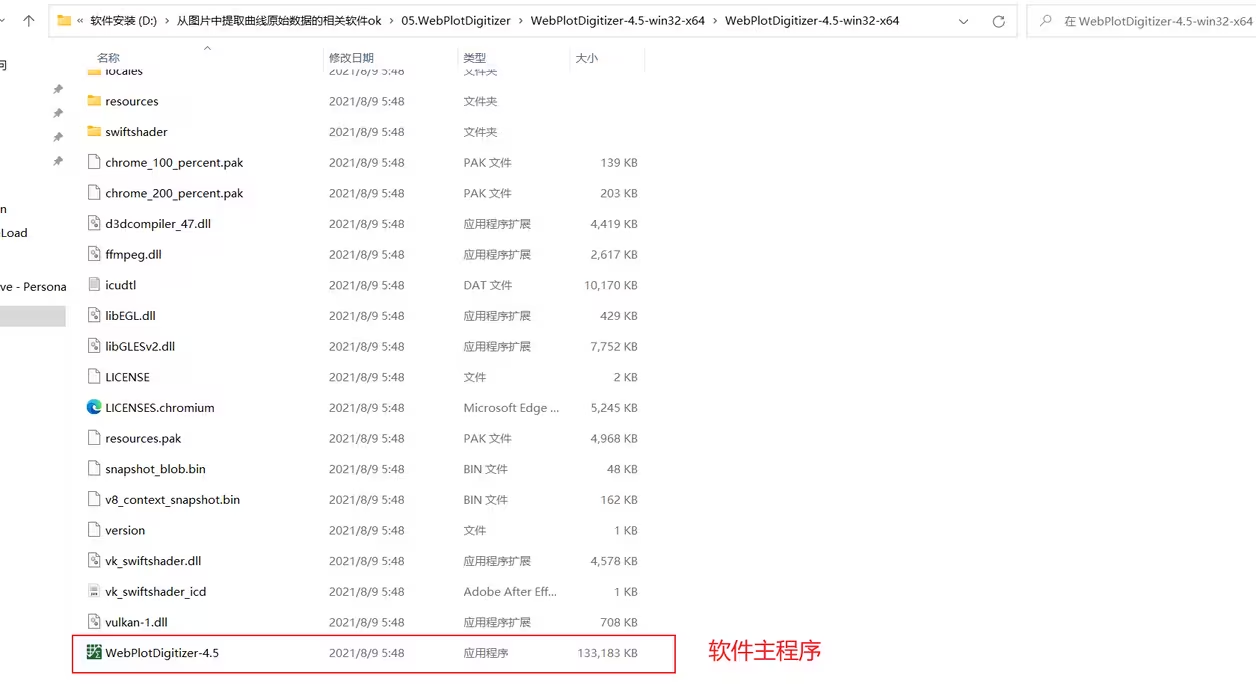Click the Microsoft Edge type cell
The width and height of the screenshot is (1256, 684).
511,407
